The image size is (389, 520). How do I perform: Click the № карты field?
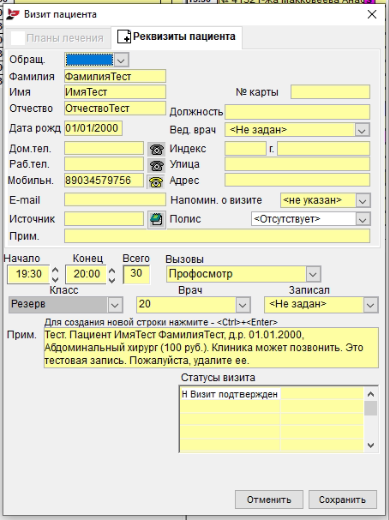[x=330, y=92]
